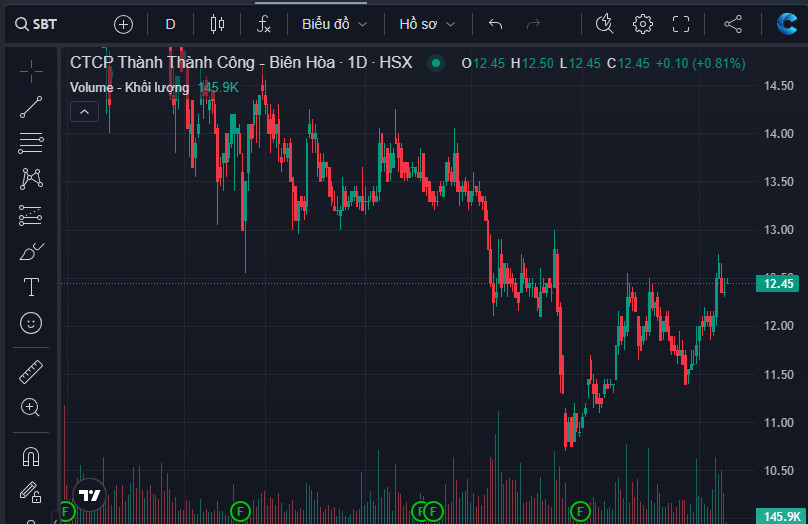The width and height of the screenshot is (808, 524).
Task: Toggle magnet mode on the sidebar
Action: tap(31, 456)
